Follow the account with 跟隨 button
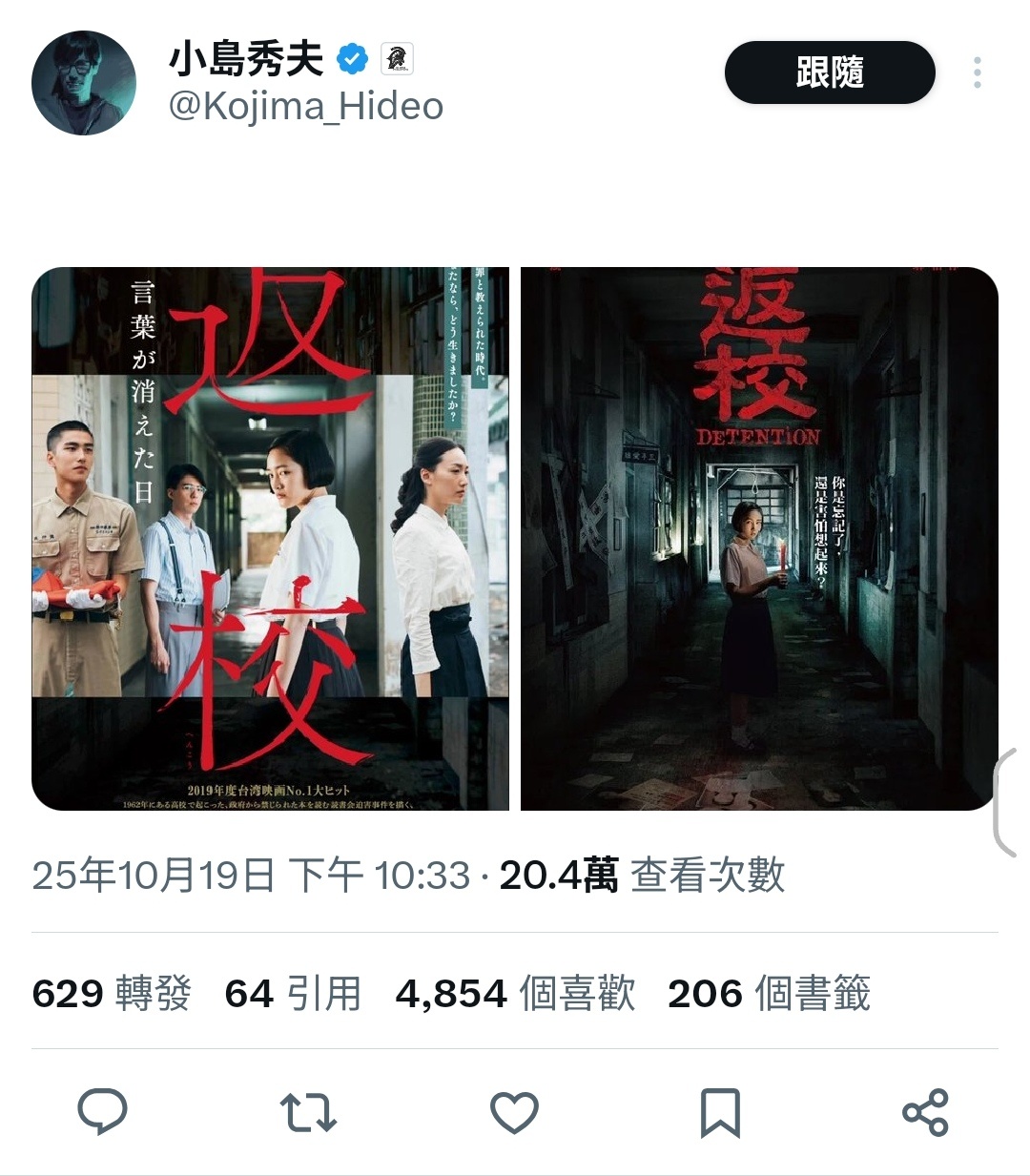This screenshot has height=1176, width=1030. (830, 72)
